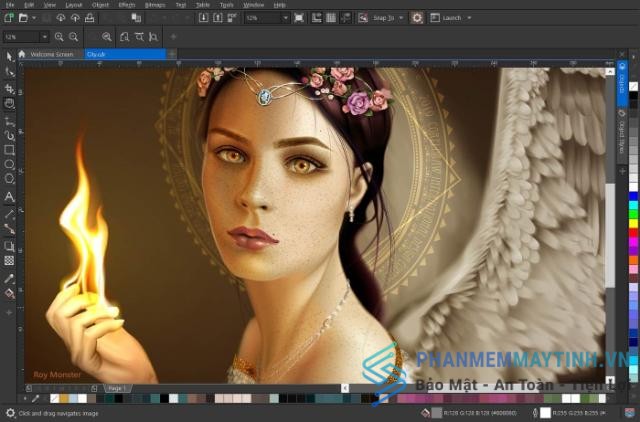Image resolution: width=640 pixels, height=422 pixels.
Task: Select the Crop tool
Action: pos(9,89)
